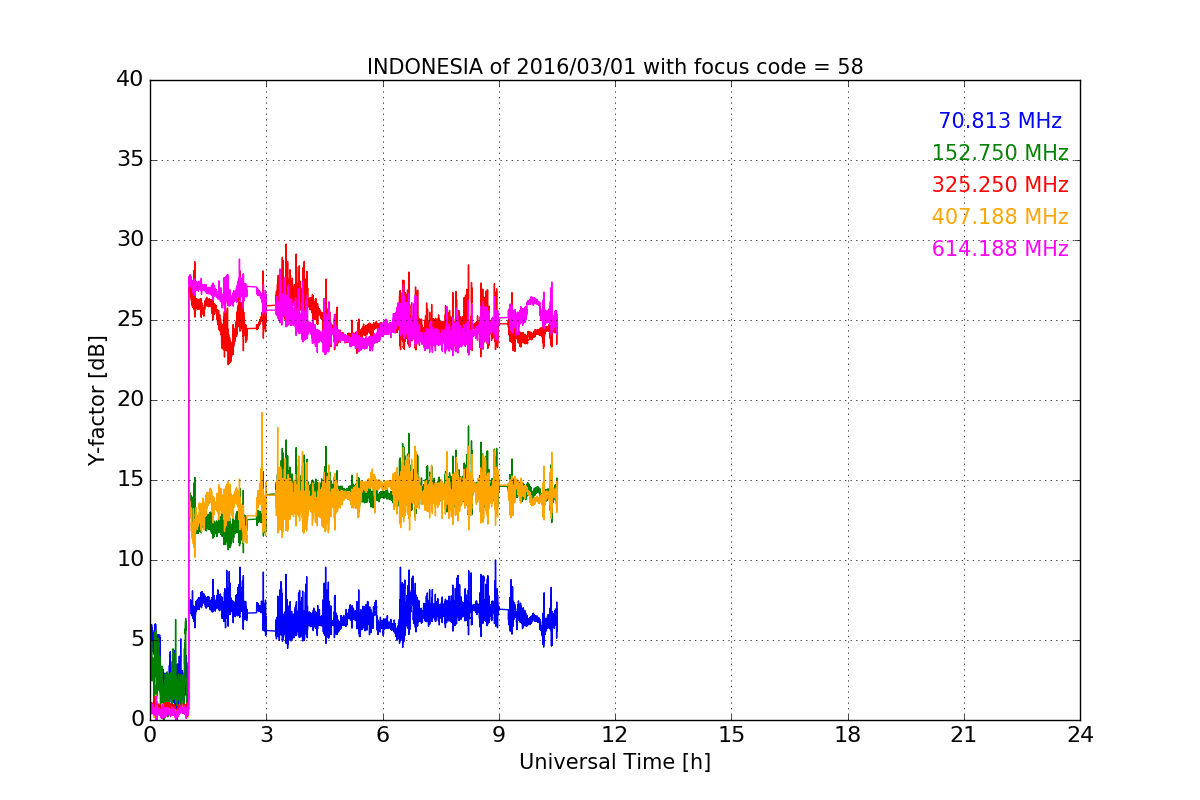Click the x-axis tick label 3
This screenshot has height=800, width=1200.
point(266,735)
